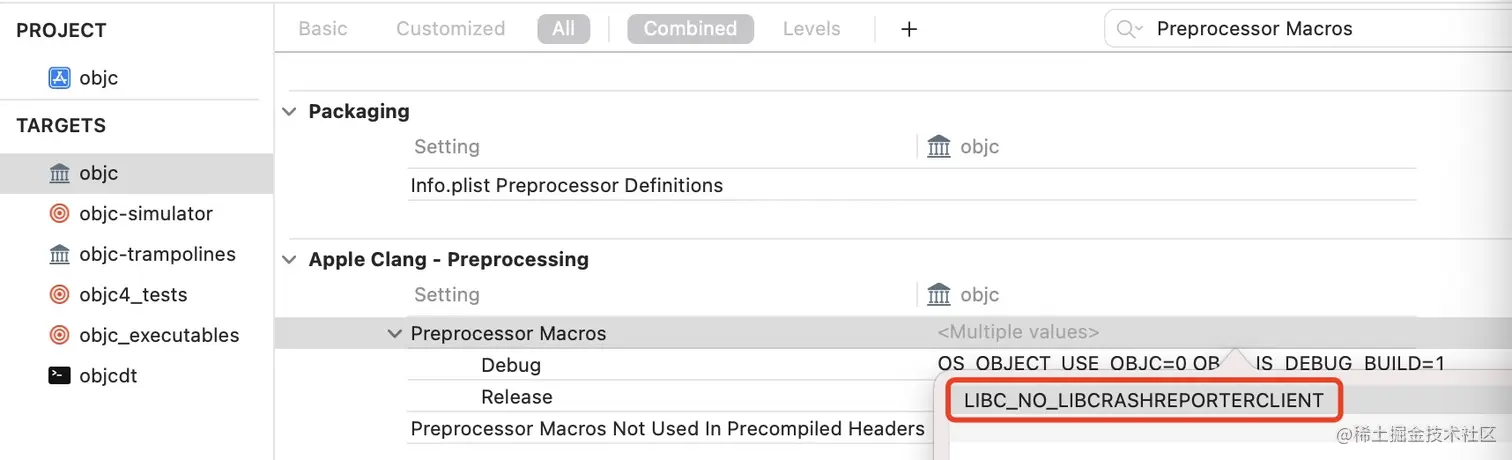The height and width of the screenshot is (460, 1512).
Task: Click the objcdt terminal icon
Action: click(60, 376)
